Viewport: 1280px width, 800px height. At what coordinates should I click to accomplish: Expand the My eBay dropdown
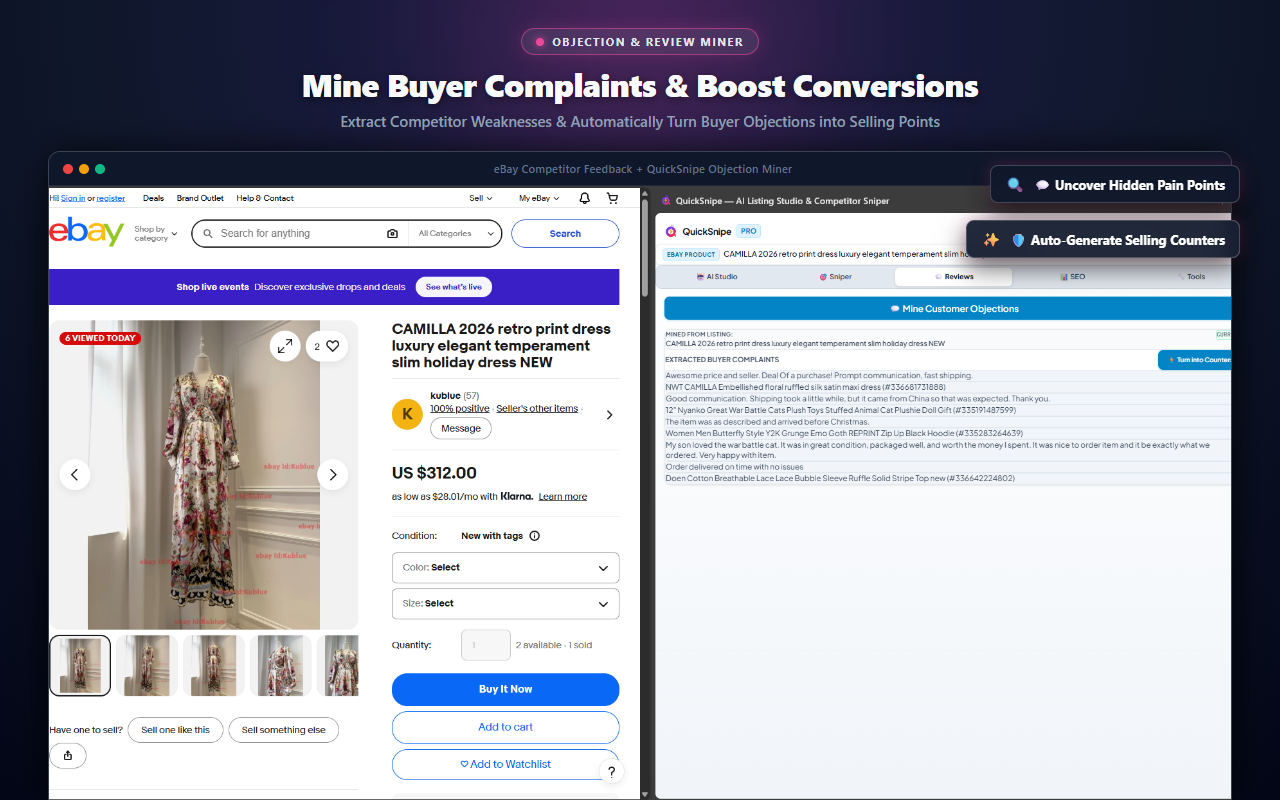coord(539,198)
